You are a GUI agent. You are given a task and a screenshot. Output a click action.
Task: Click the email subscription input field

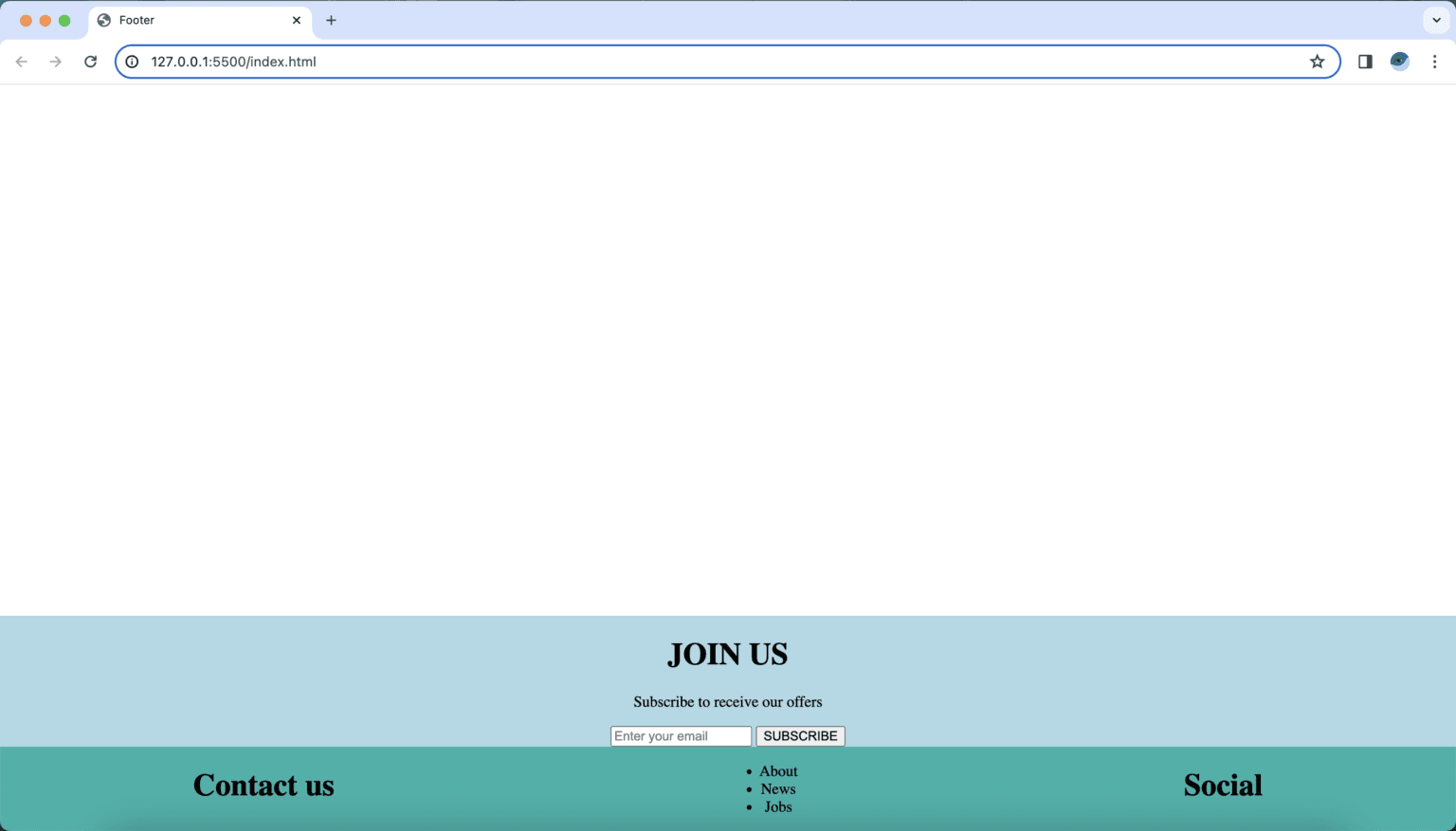(681, 735)
